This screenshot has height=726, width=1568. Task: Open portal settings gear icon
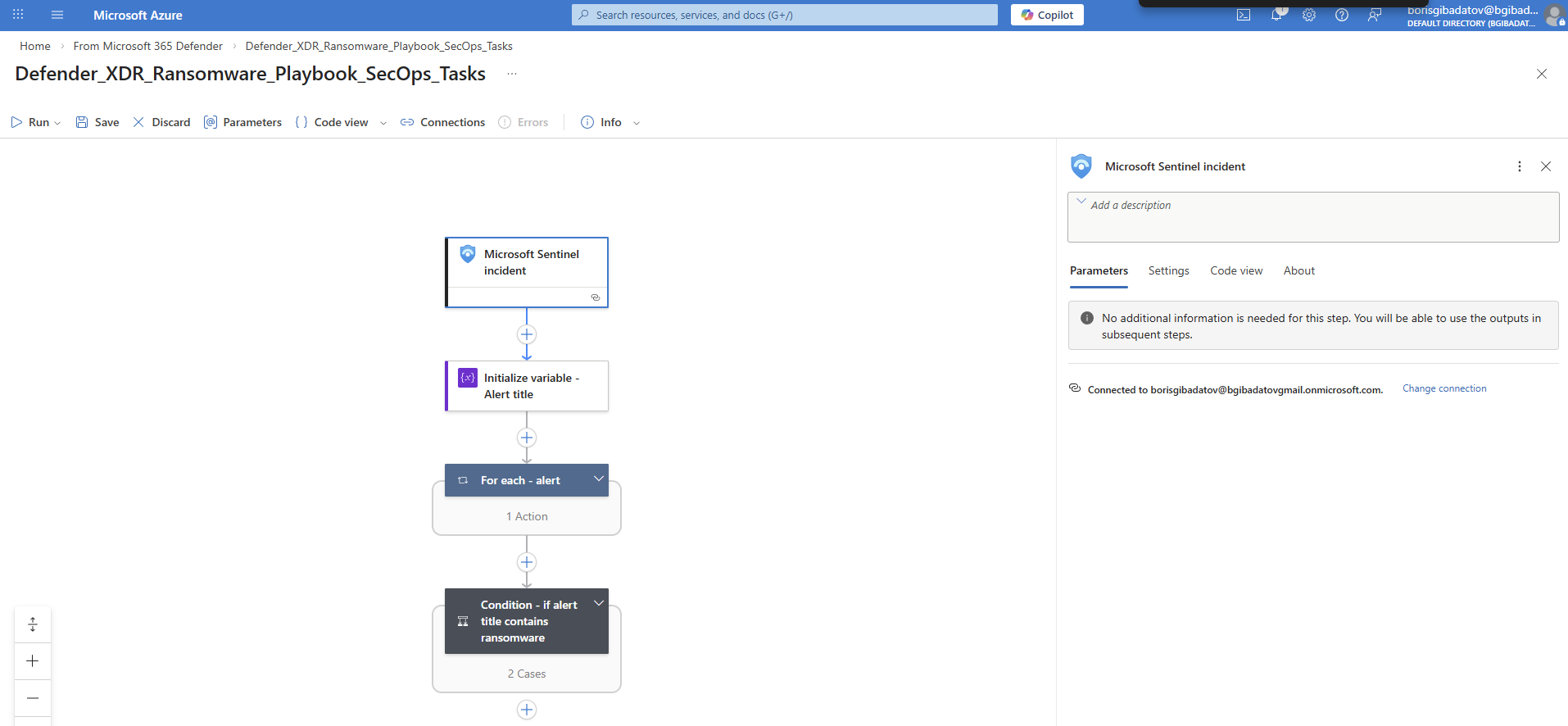tap(1309, 15)
